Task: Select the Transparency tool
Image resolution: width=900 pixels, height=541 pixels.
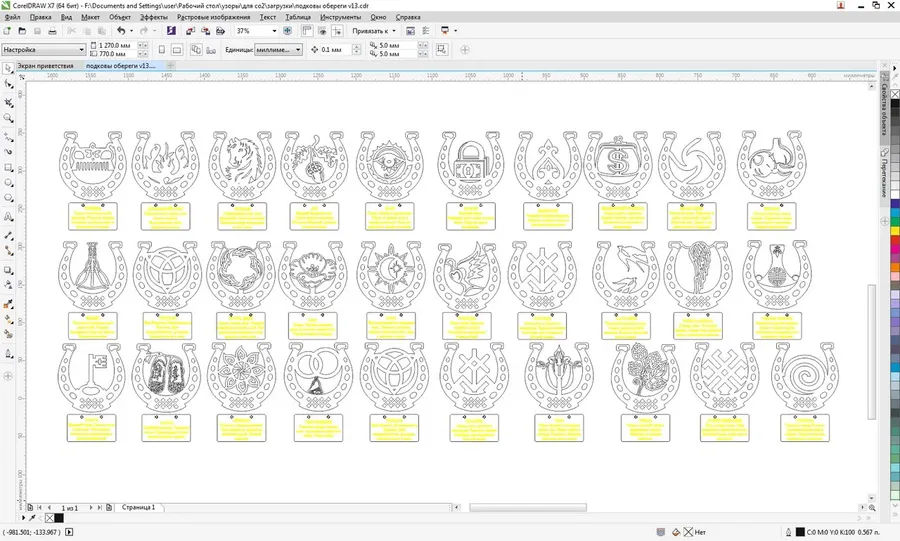Action: tap(8, 285)
